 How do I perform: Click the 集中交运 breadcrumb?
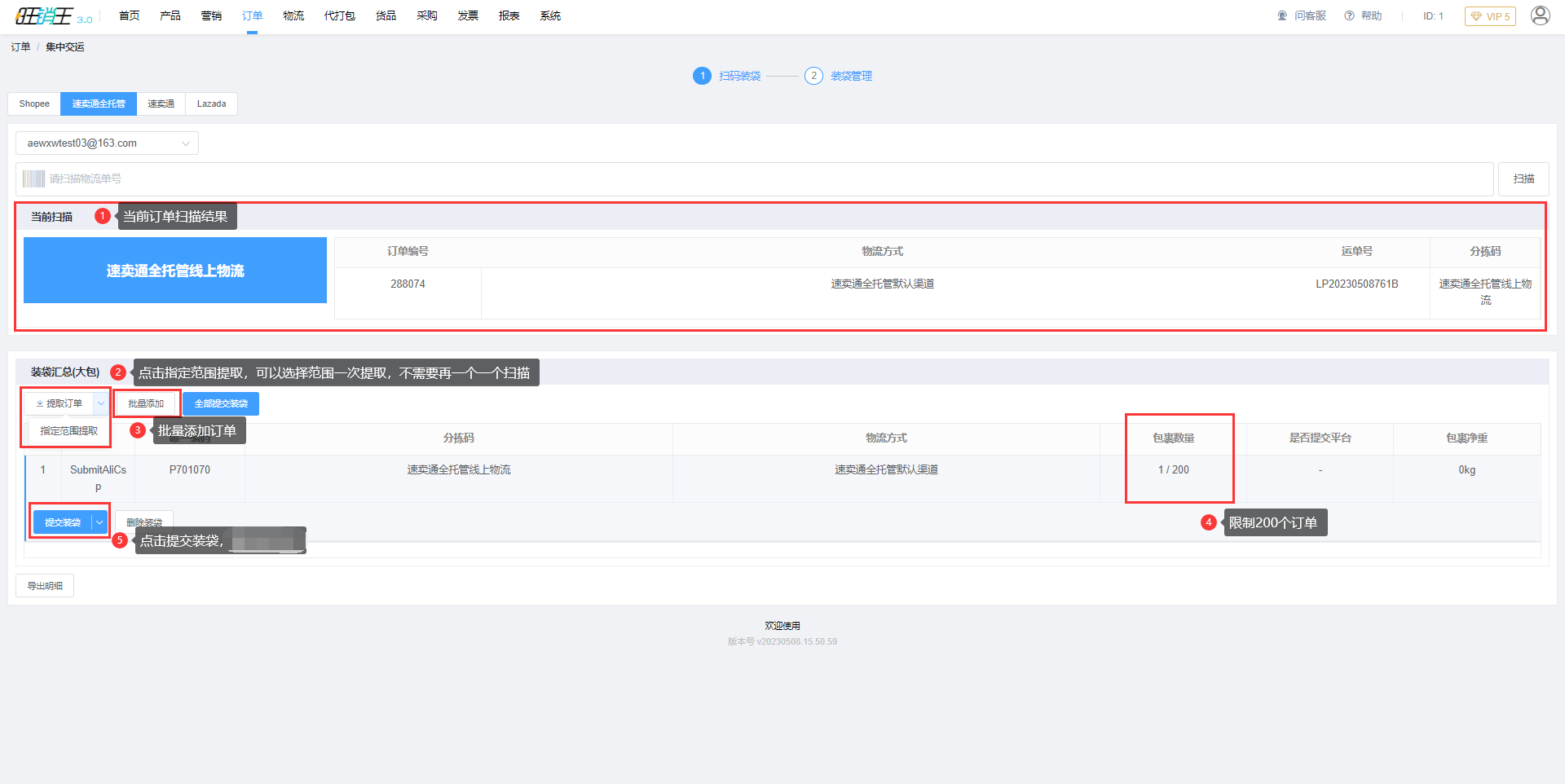(x=65, y=47)
